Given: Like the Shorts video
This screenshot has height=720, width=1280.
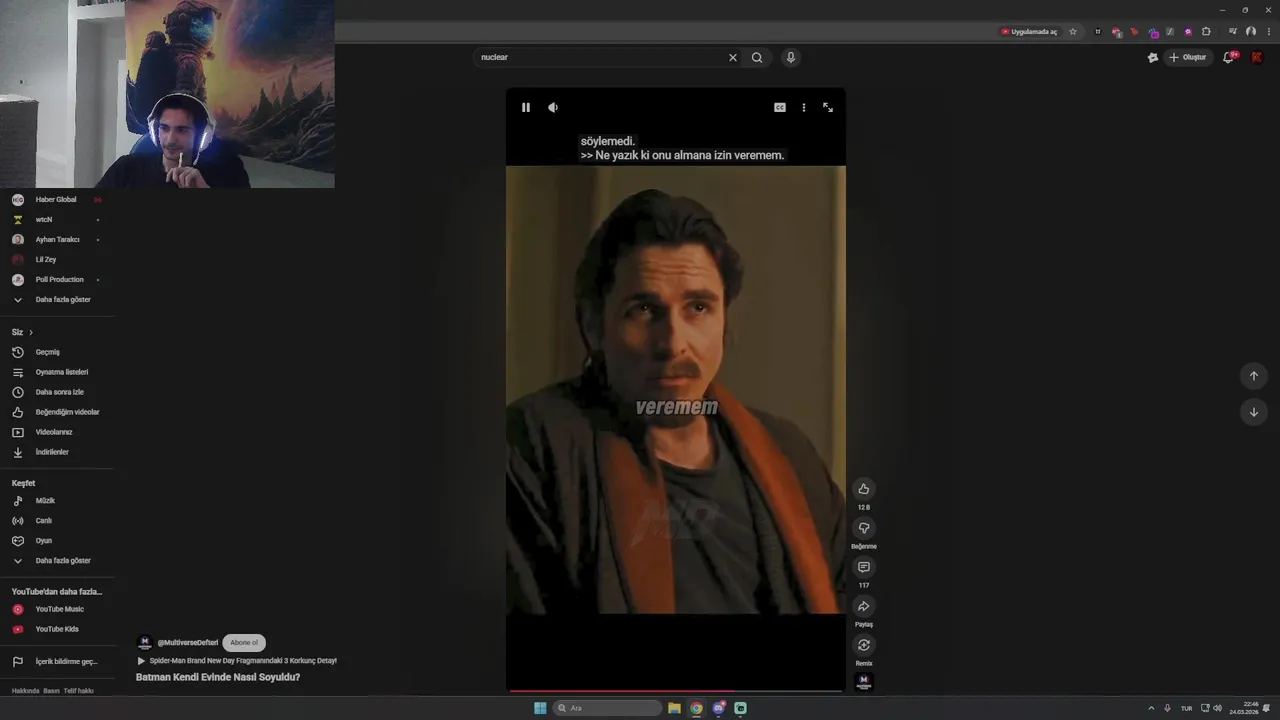Looking at the screenshot, I should tap(864, 489).
